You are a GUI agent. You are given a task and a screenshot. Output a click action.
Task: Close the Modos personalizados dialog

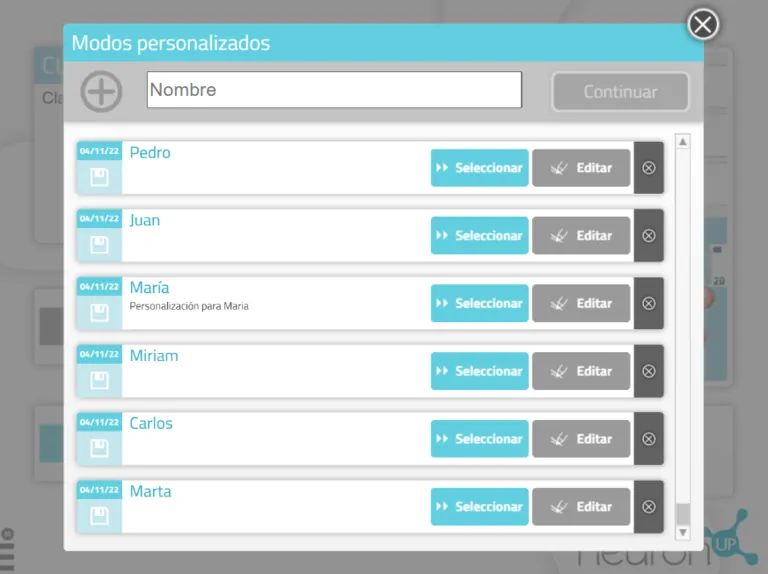click(x=703, y=24)
